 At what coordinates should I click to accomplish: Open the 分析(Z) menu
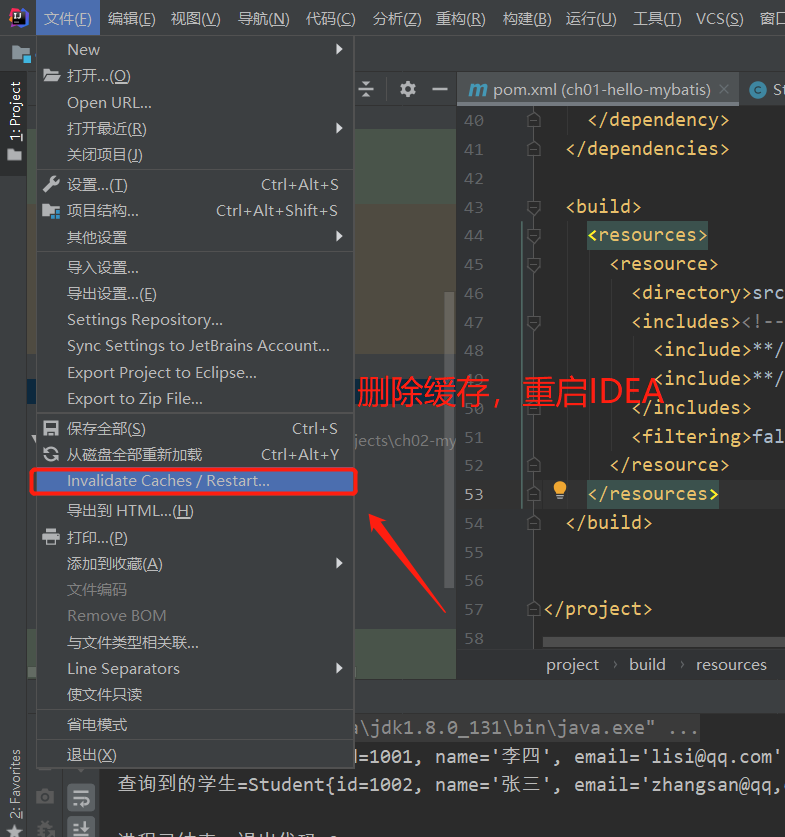pos(397,19)
